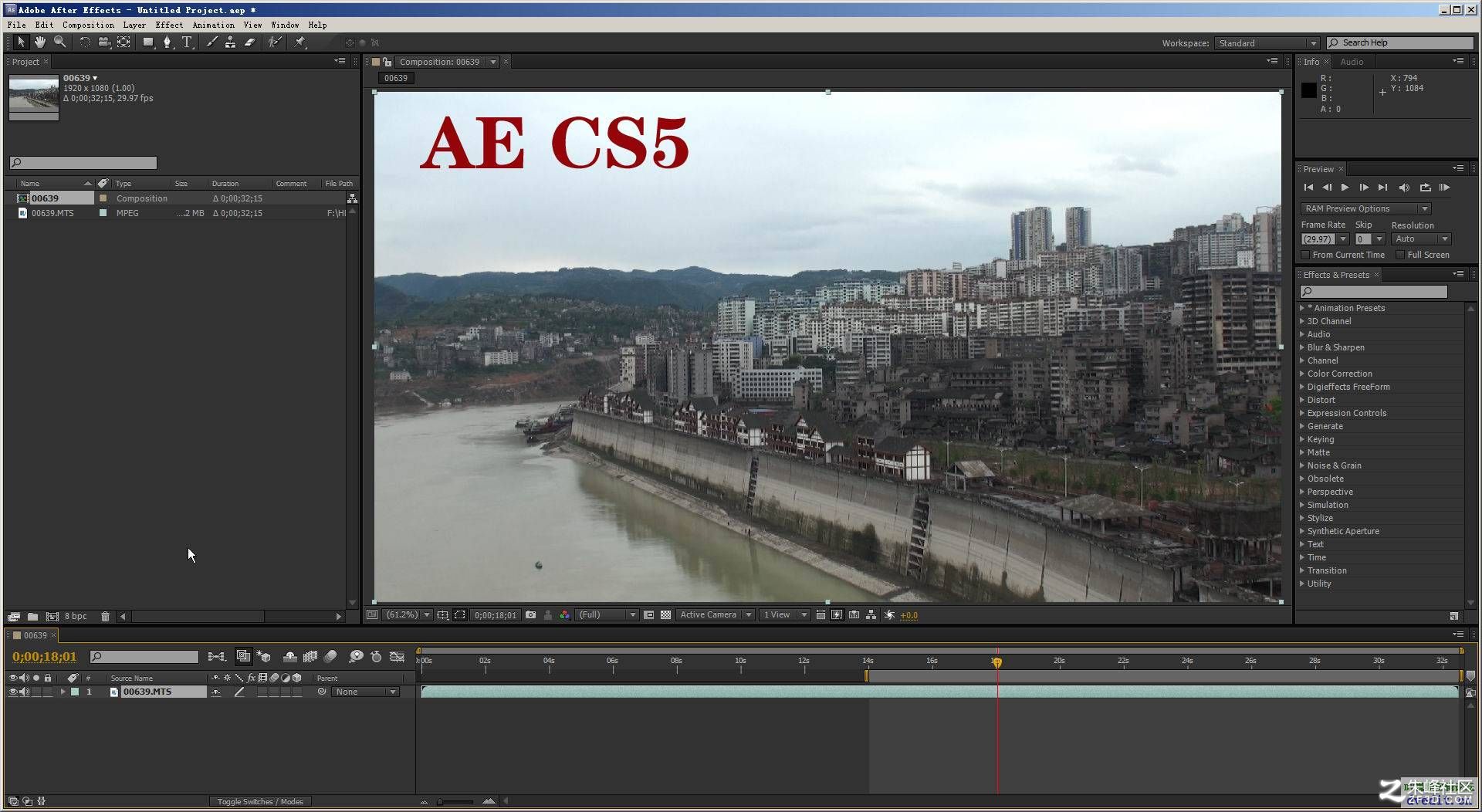
Task: Select the Selection arrow tool
Action: pos(21,42)
